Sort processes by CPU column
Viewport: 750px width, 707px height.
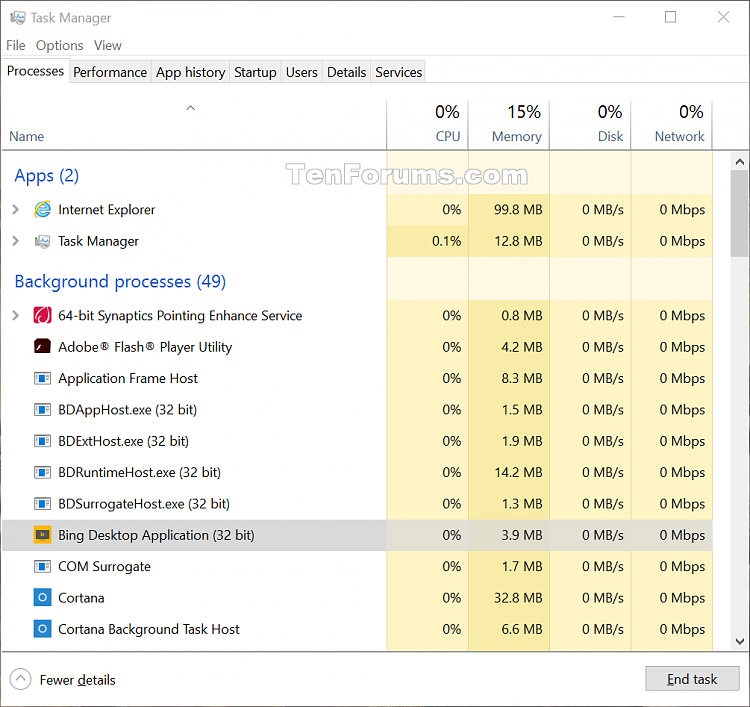tap(428, 124)
